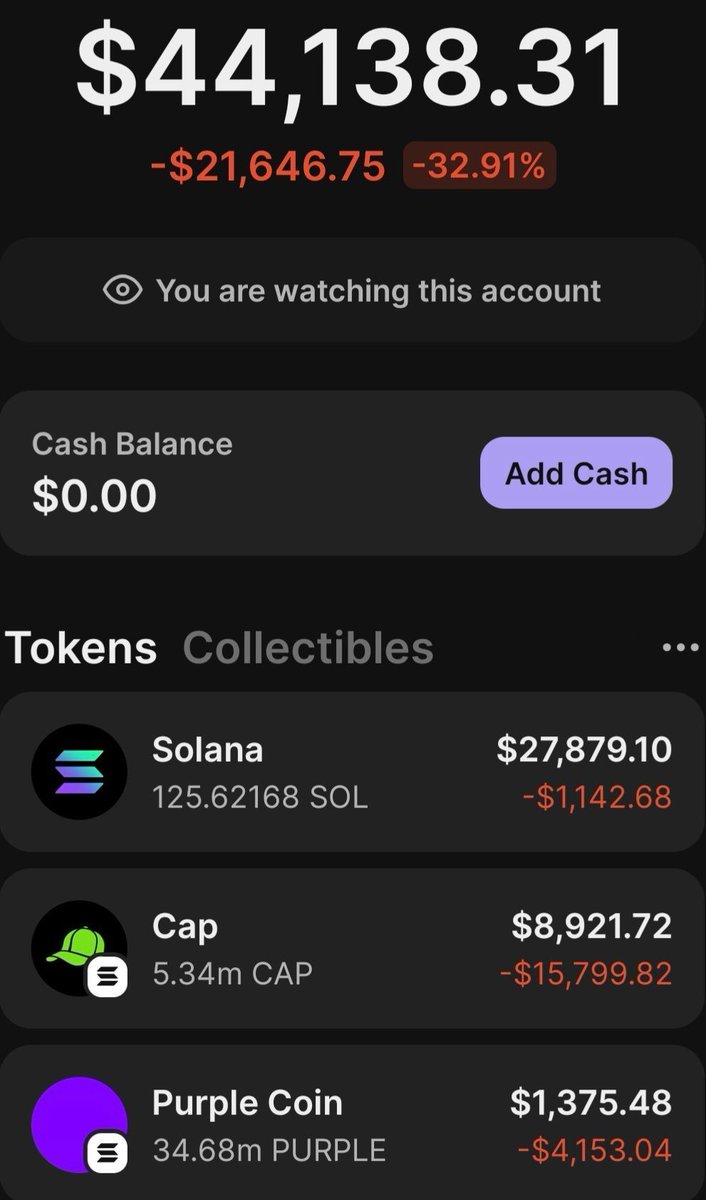The height and width of the screenshot is (1200, 706).
Task: Tap the -32.91% change badge
Action: (479, 166)
